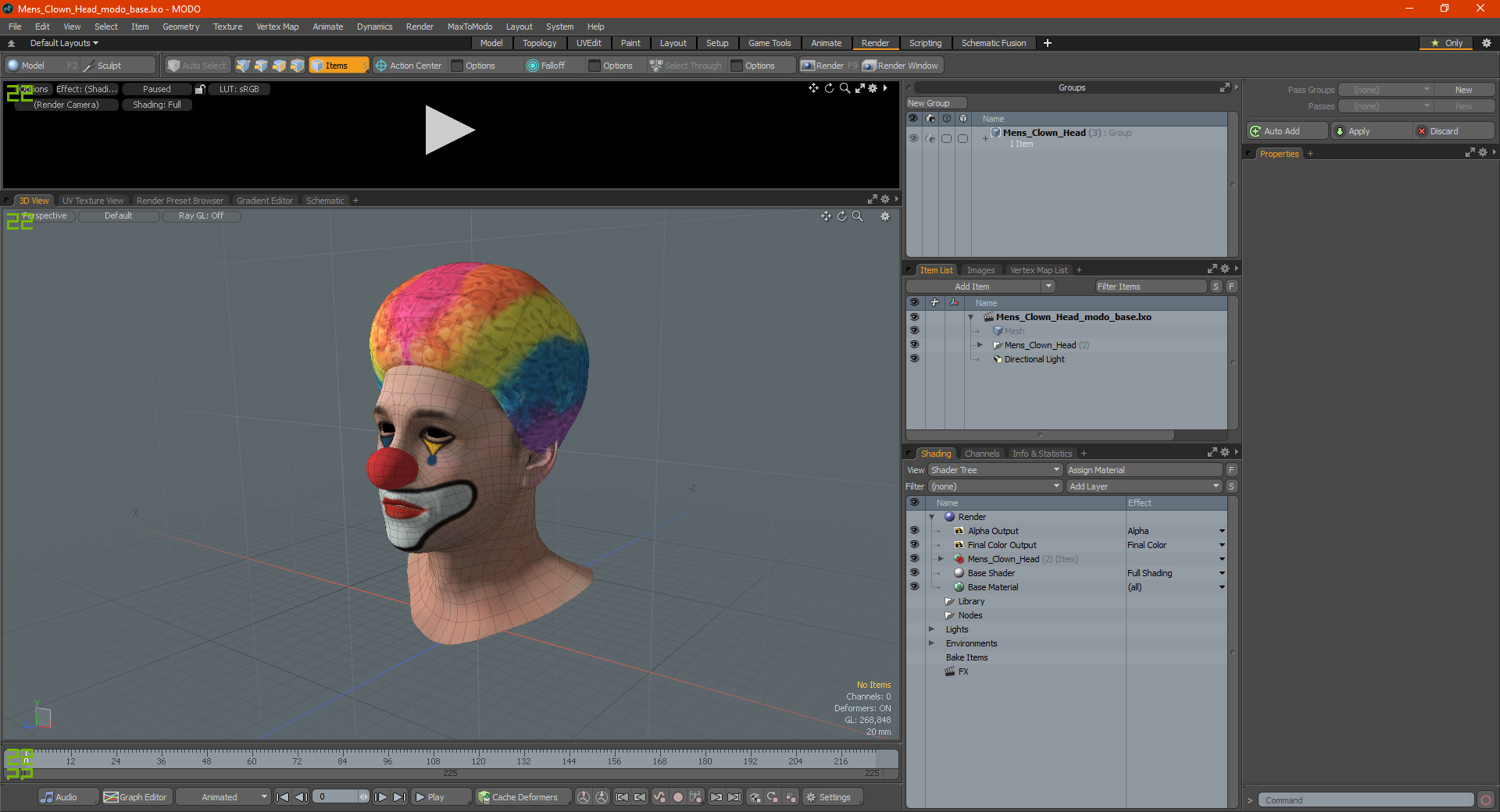Click the record keyframe circle icon
The image size is (1500, 812).
click(678, 797)
